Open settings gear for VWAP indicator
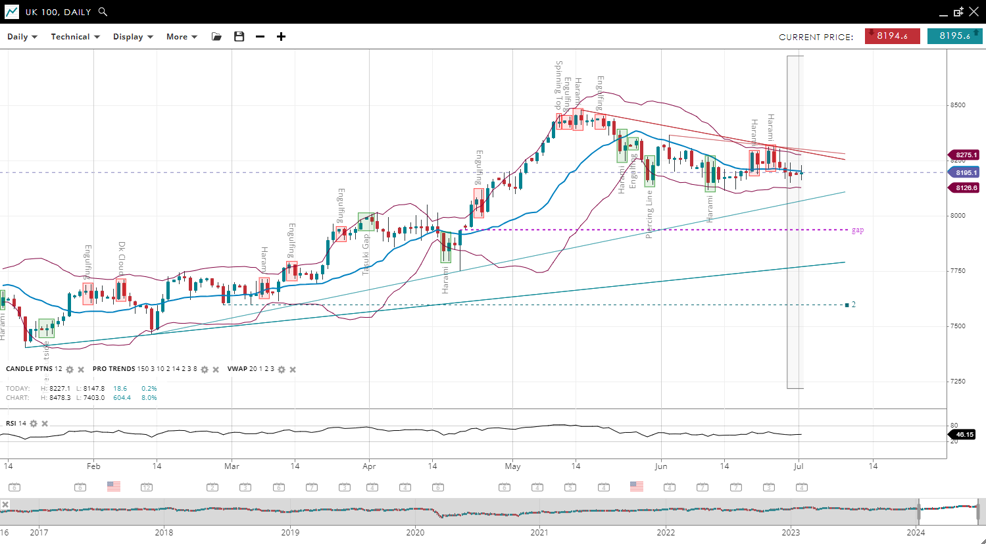Viewport: 986px width, 544px height. 281,369
